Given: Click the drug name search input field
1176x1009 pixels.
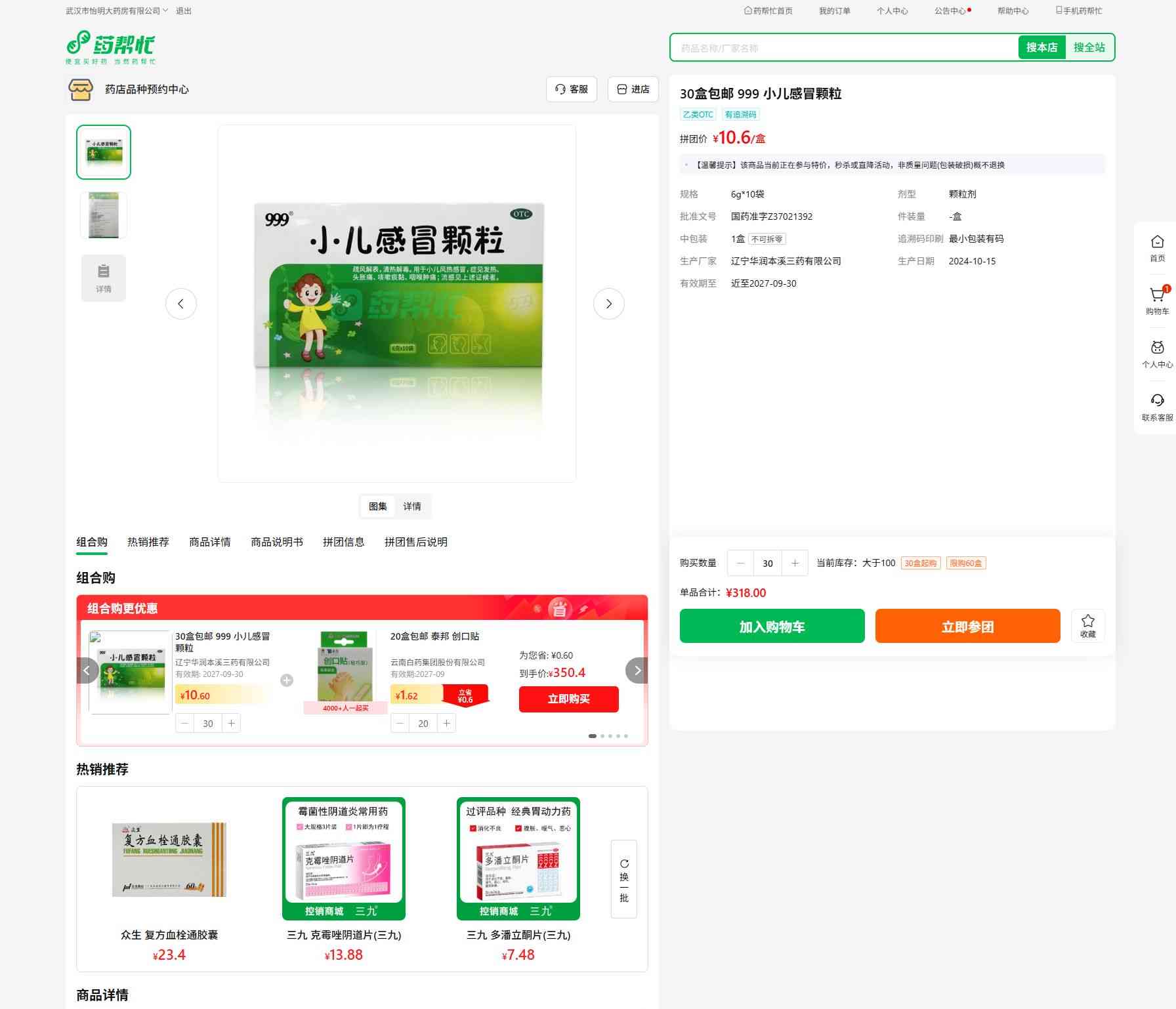Looking at the screenshot, I should tap(843, 48).
